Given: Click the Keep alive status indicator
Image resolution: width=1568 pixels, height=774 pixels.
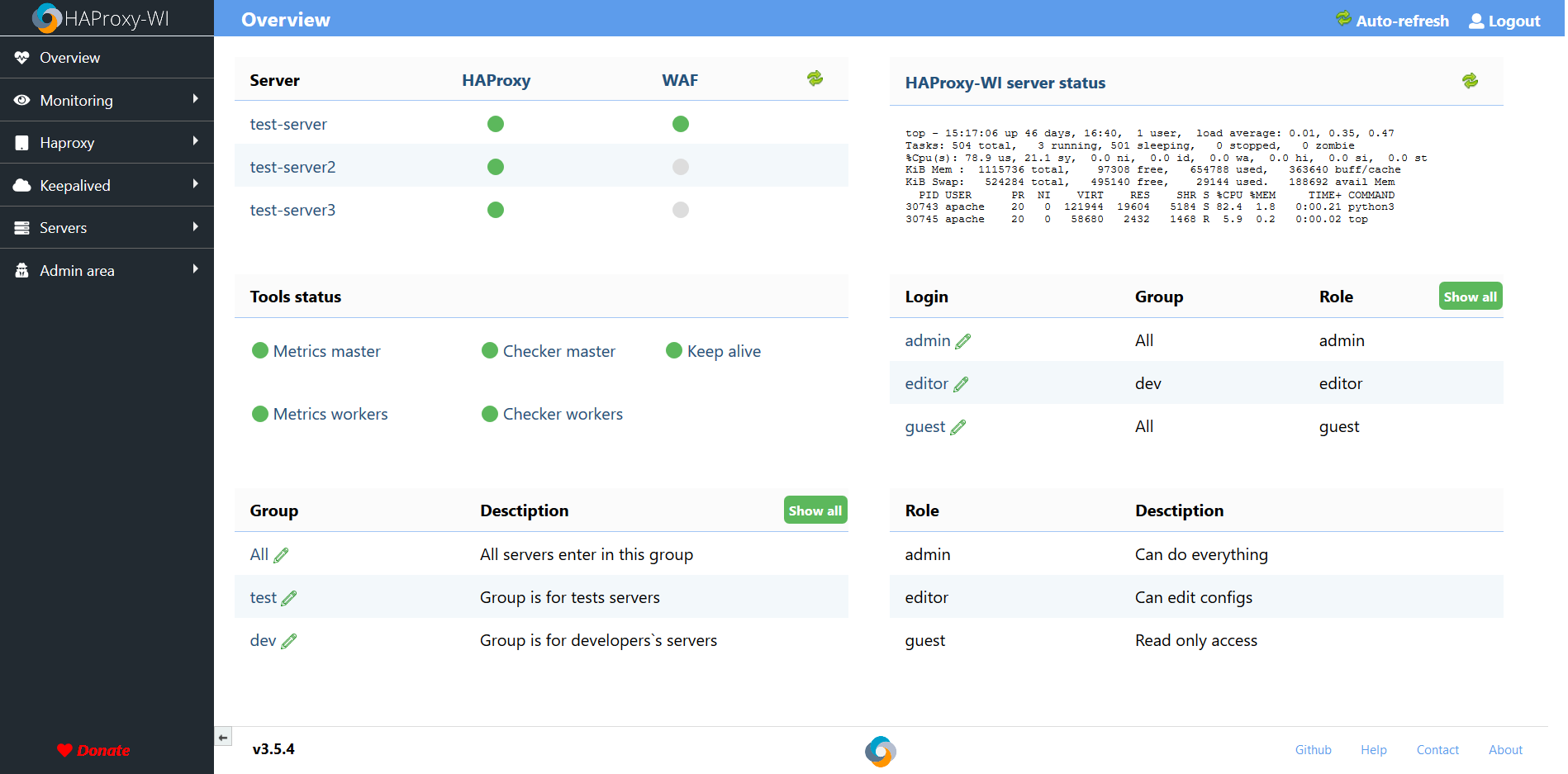Looking at the screenshot, I should [674, 350].
